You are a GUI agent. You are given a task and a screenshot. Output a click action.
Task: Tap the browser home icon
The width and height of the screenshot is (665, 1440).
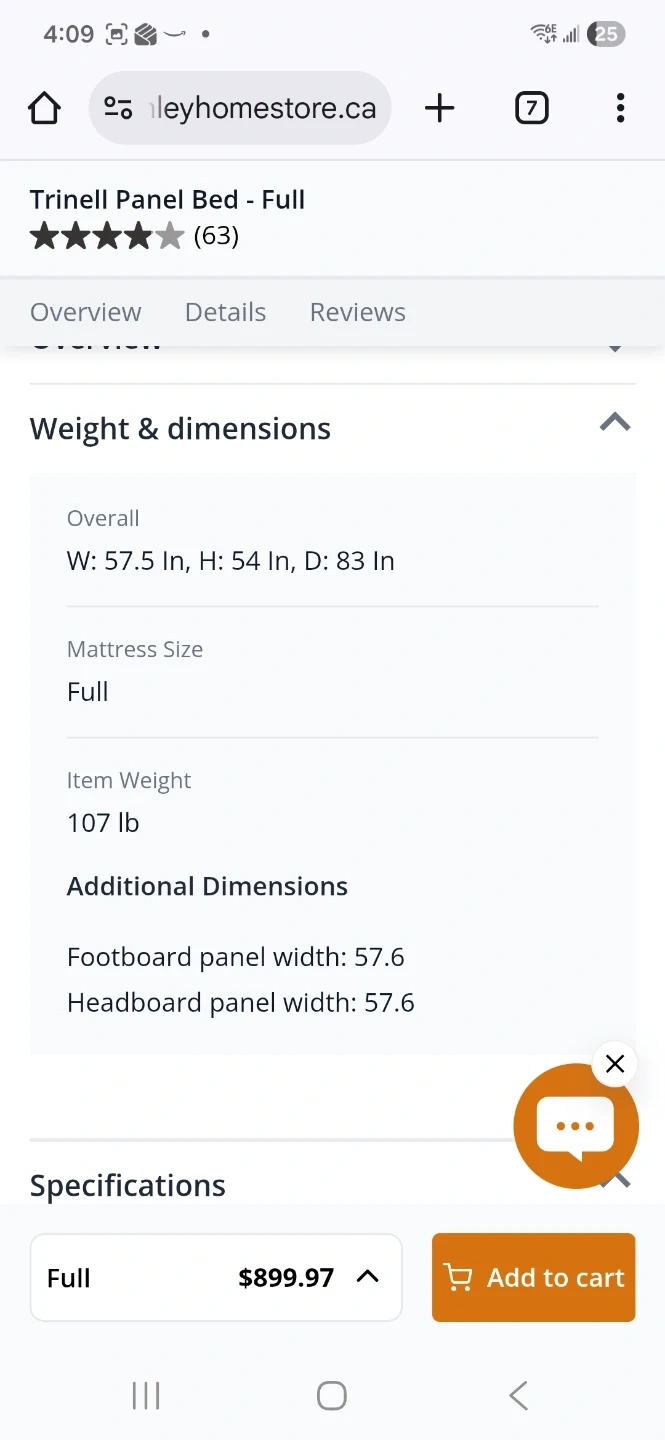tap(44, 108)
